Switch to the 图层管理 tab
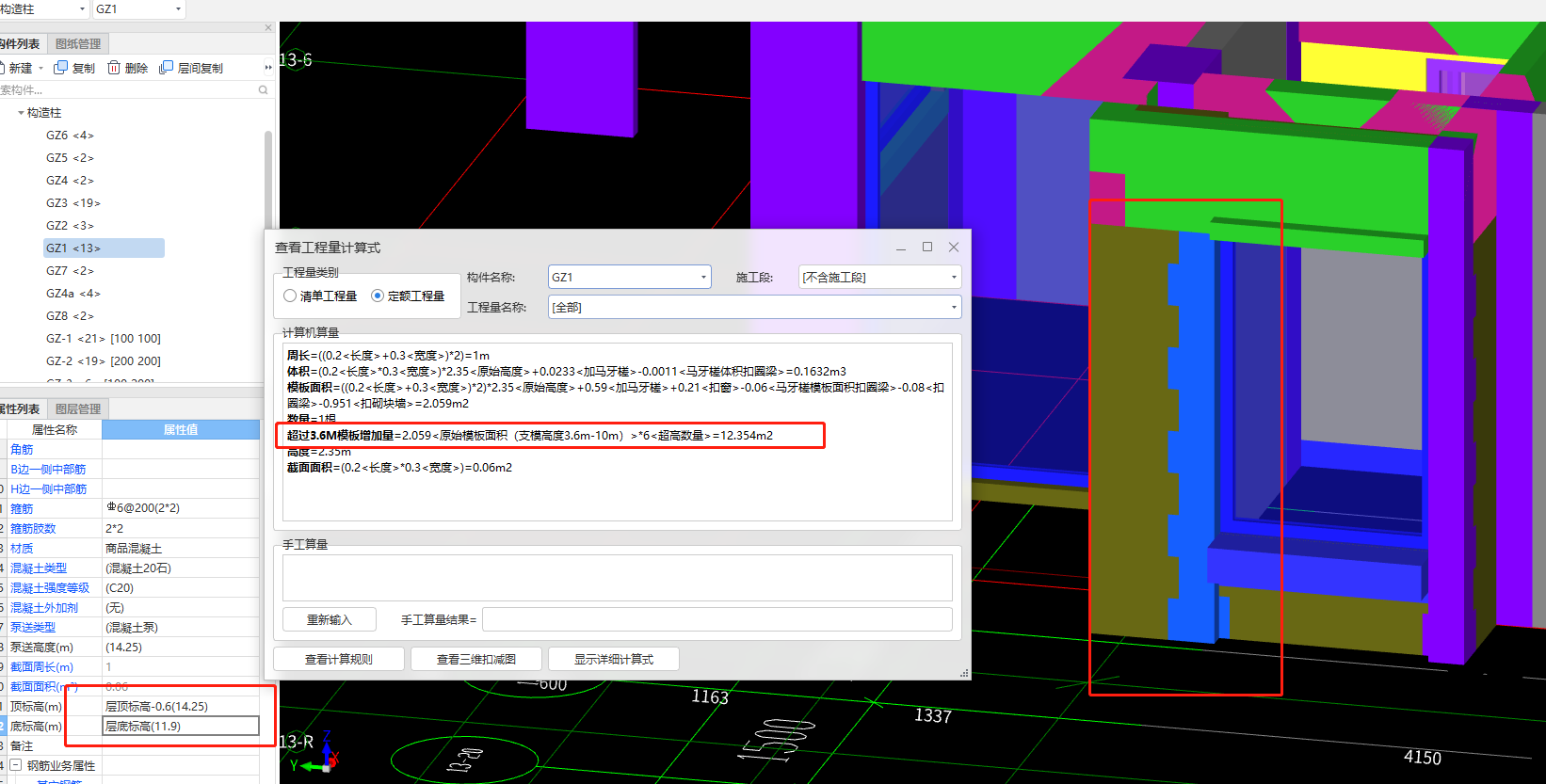 pos(78,408)
